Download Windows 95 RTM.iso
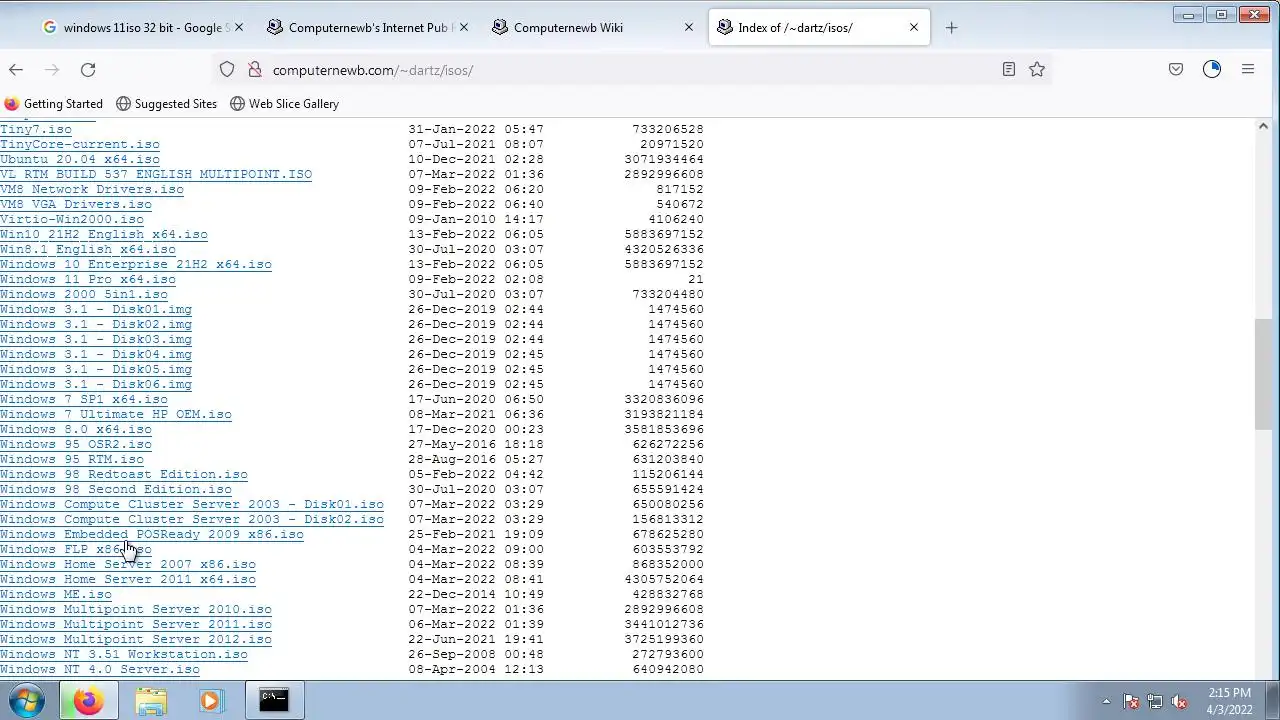1280x720 pixels. [x=72, y=459]
